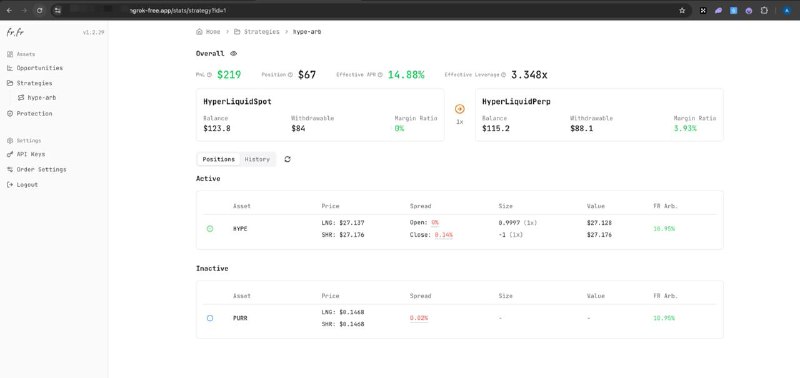Switch to the Positions tab
Image resolution: width=800 pixels, height=378 pixels.
click(x=218, y=159)
